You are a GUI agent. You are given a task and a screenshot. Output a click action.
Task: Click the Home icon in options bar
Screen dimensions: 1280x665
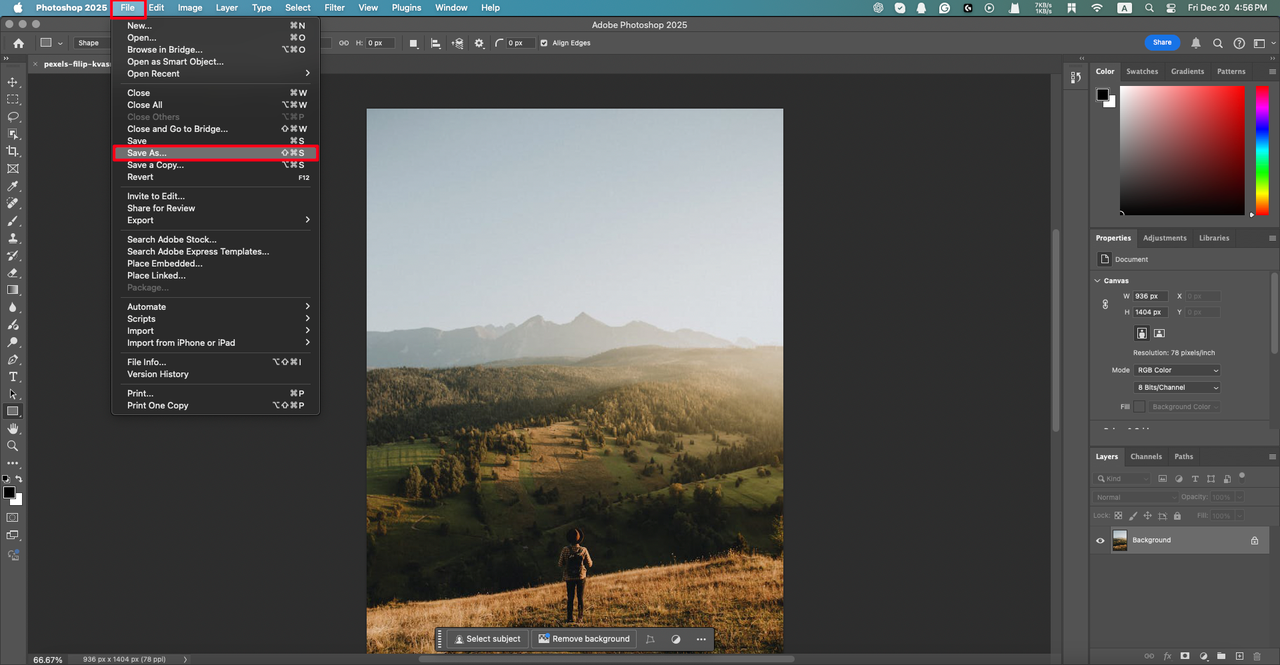tap(18, 43)
